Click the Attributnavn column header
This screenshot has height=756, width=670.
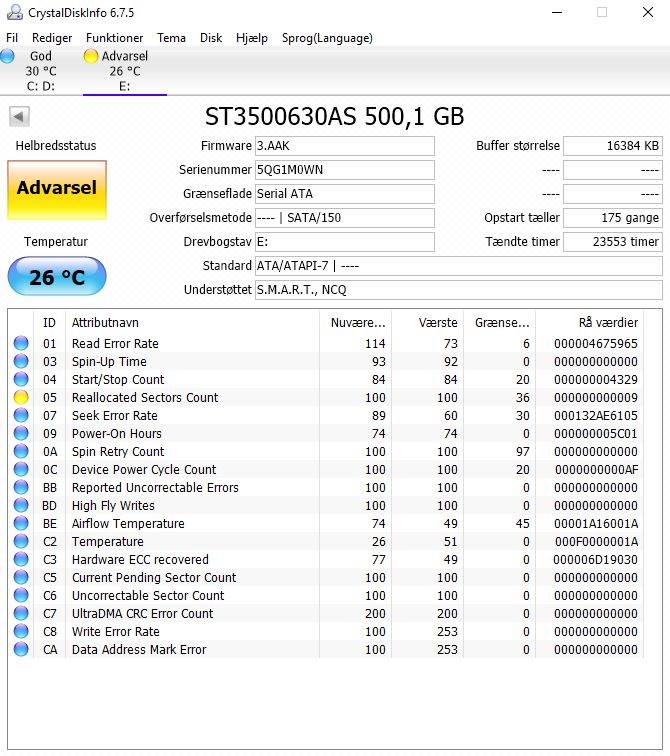coord(192,323)
